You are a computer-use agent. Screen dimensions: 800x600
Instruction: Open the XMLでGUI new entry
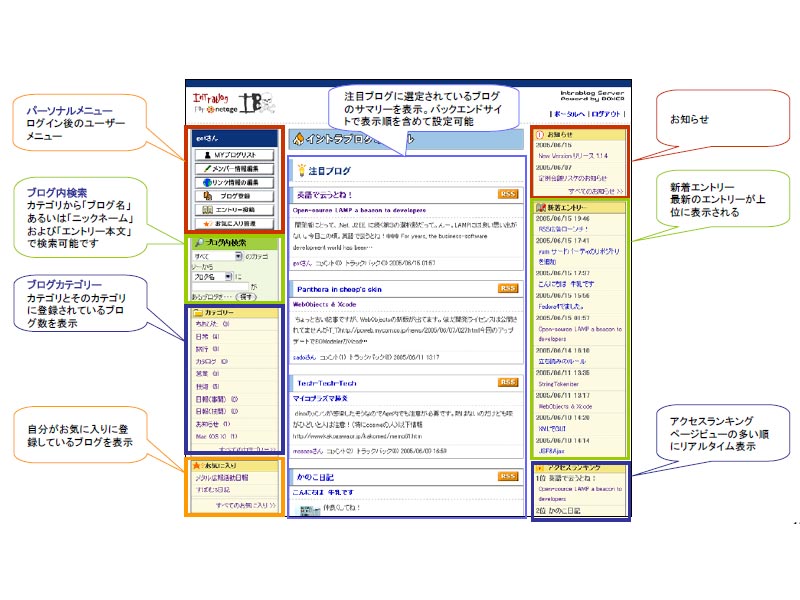(552, 429)
